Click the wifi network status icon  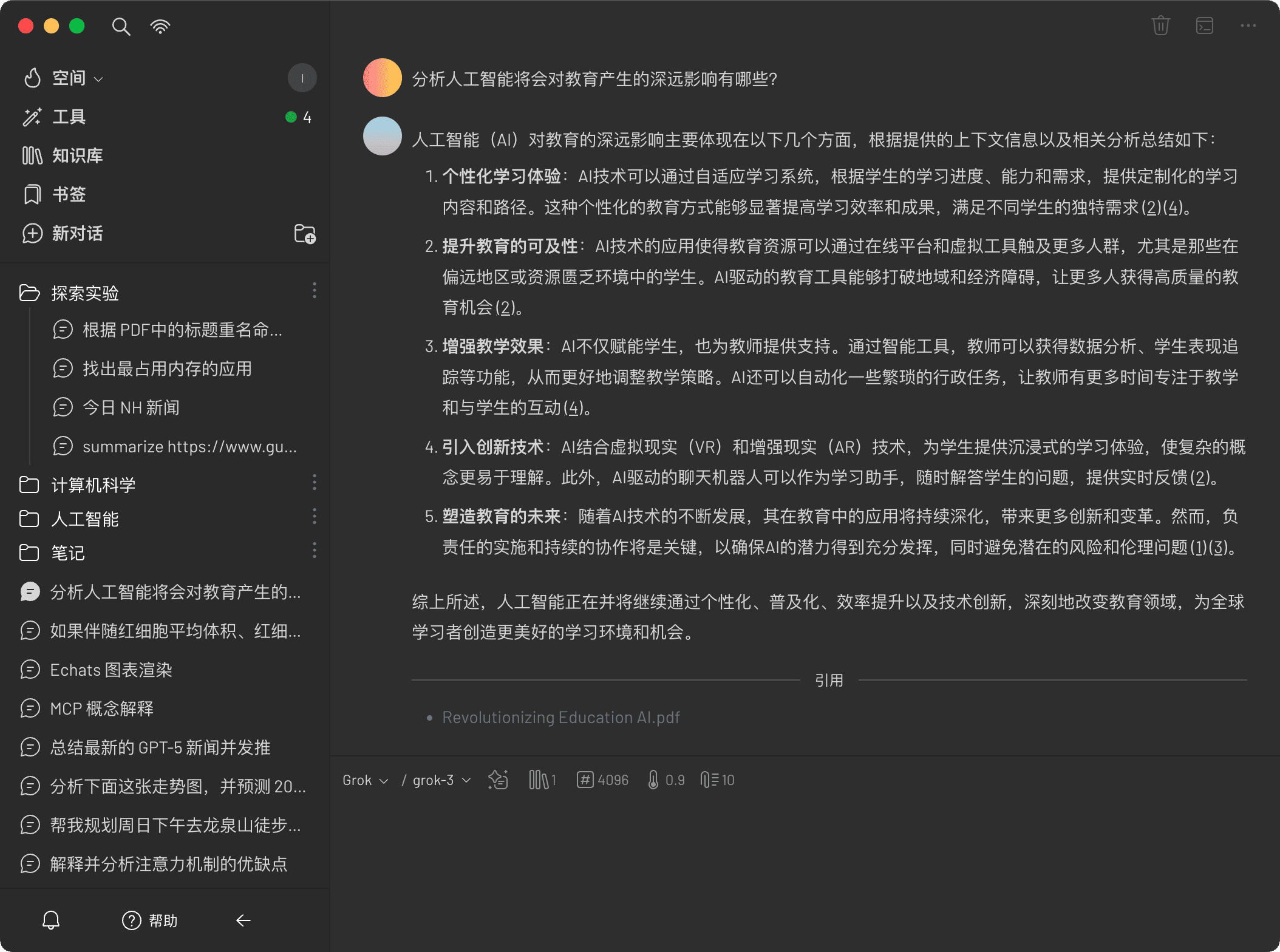coord(160,27)
